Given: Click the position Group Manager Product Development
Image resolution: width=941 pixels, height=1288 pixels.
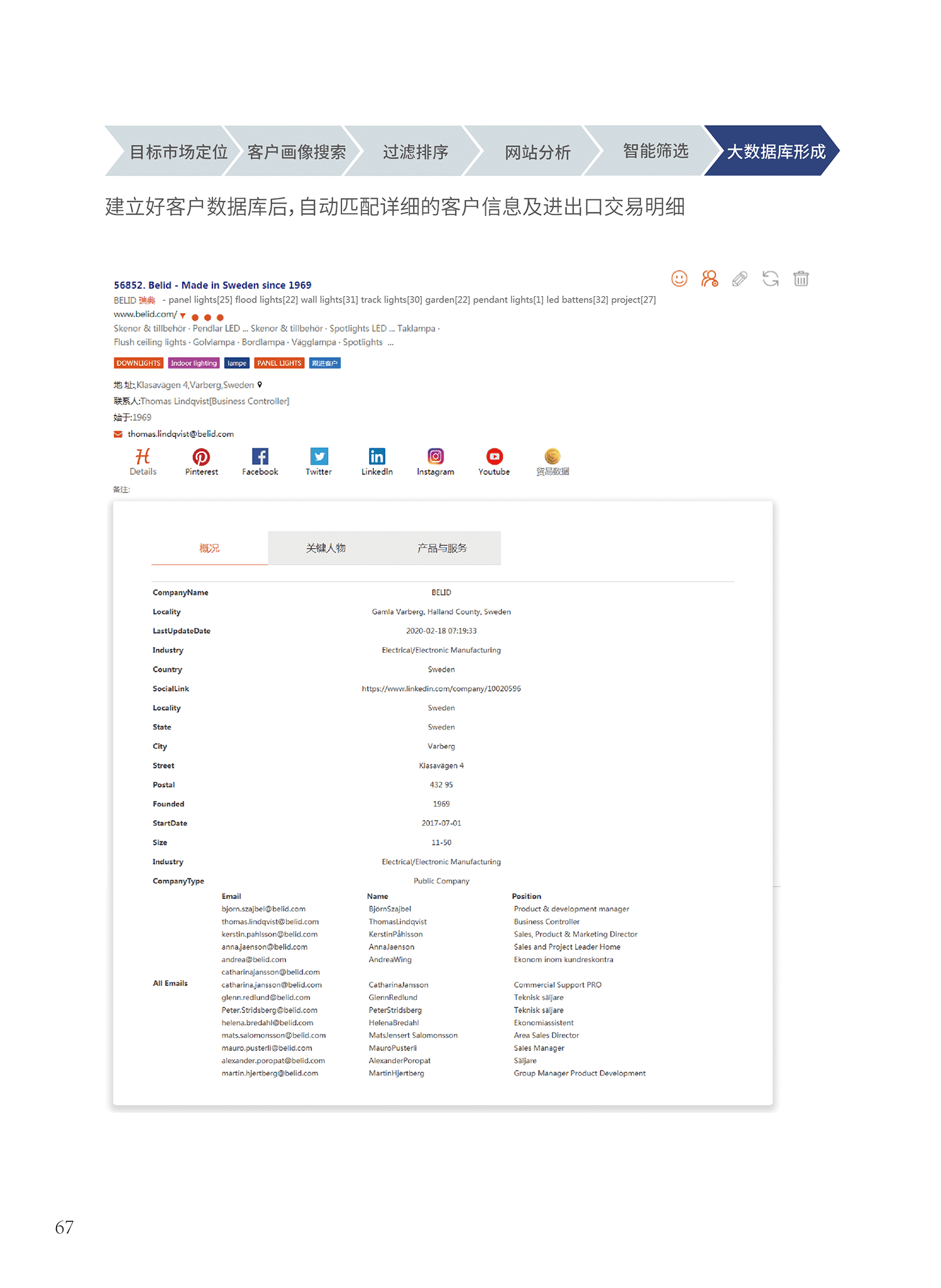Looking at the screenshot, I should (580, 1073).
